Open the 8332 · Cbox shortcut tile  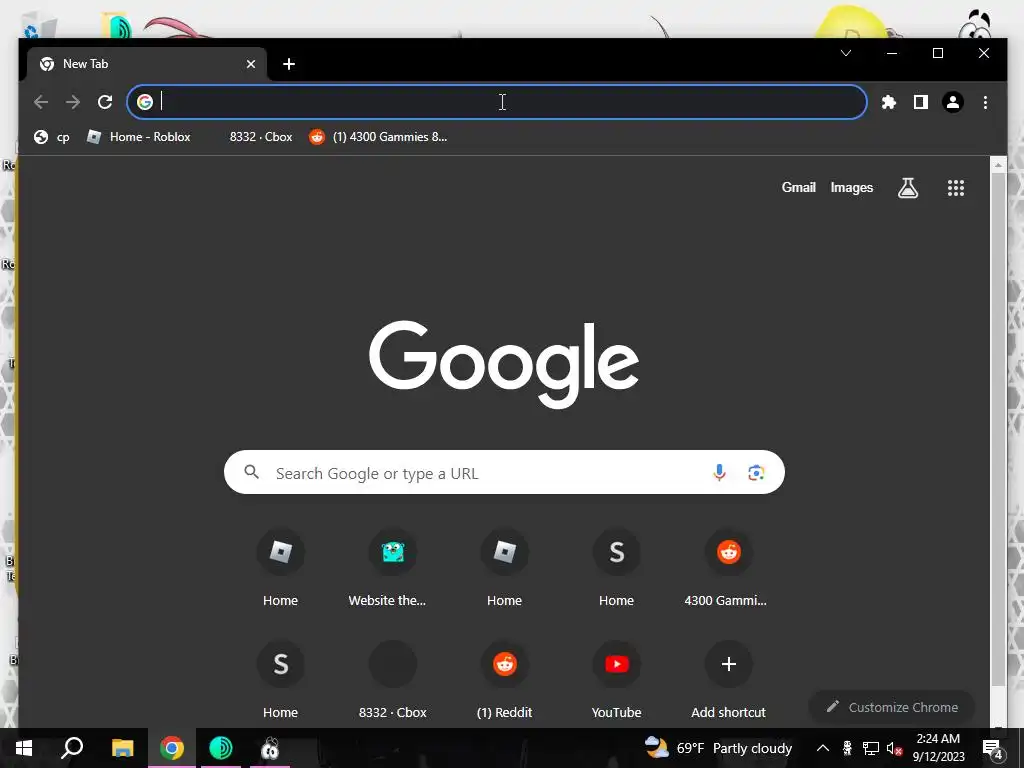click(x=392, y=680)
